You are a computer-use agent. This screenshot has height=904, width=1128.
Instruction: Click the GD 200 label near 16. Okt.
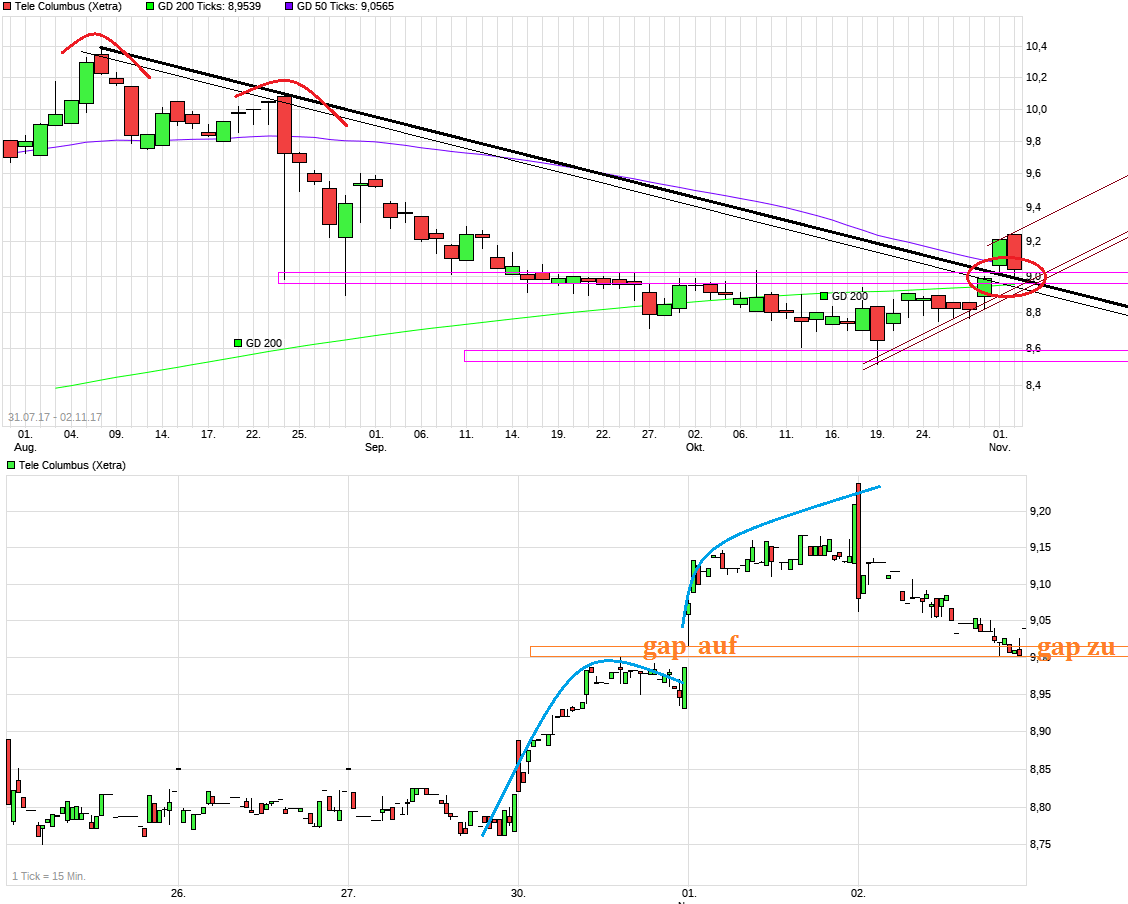click(849, 296)
